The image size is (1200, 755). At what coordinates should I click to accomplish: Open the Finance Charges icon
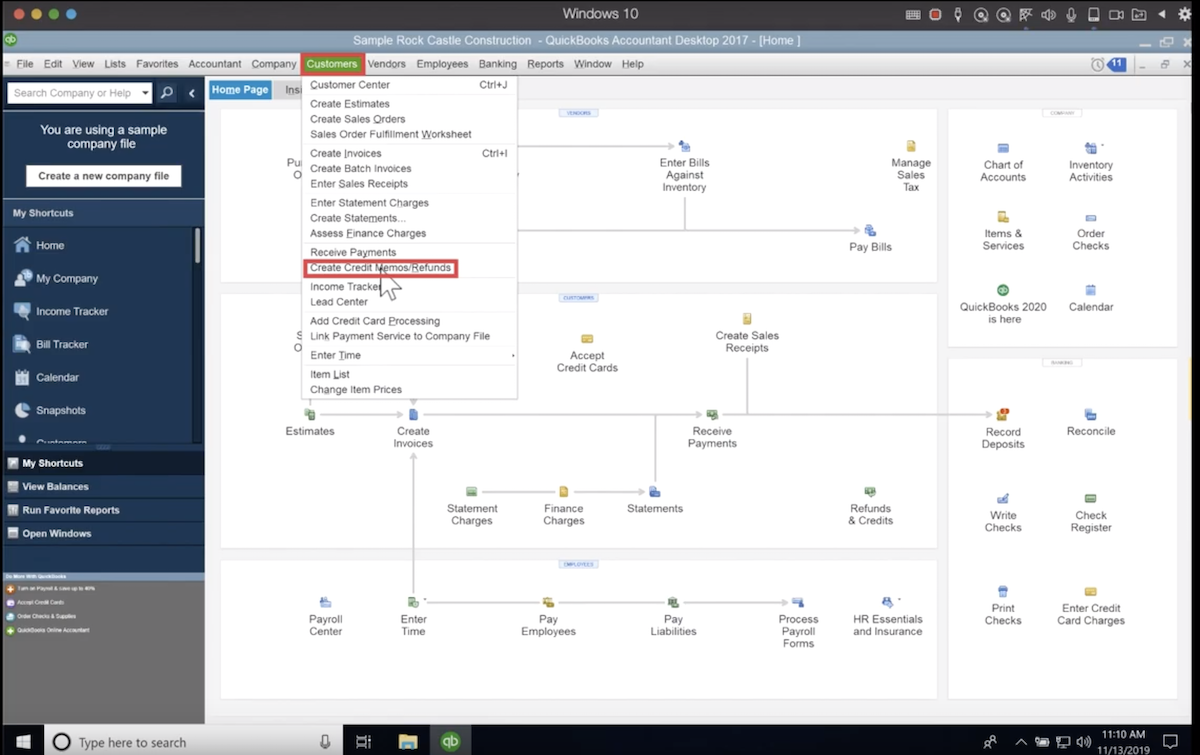564,491
